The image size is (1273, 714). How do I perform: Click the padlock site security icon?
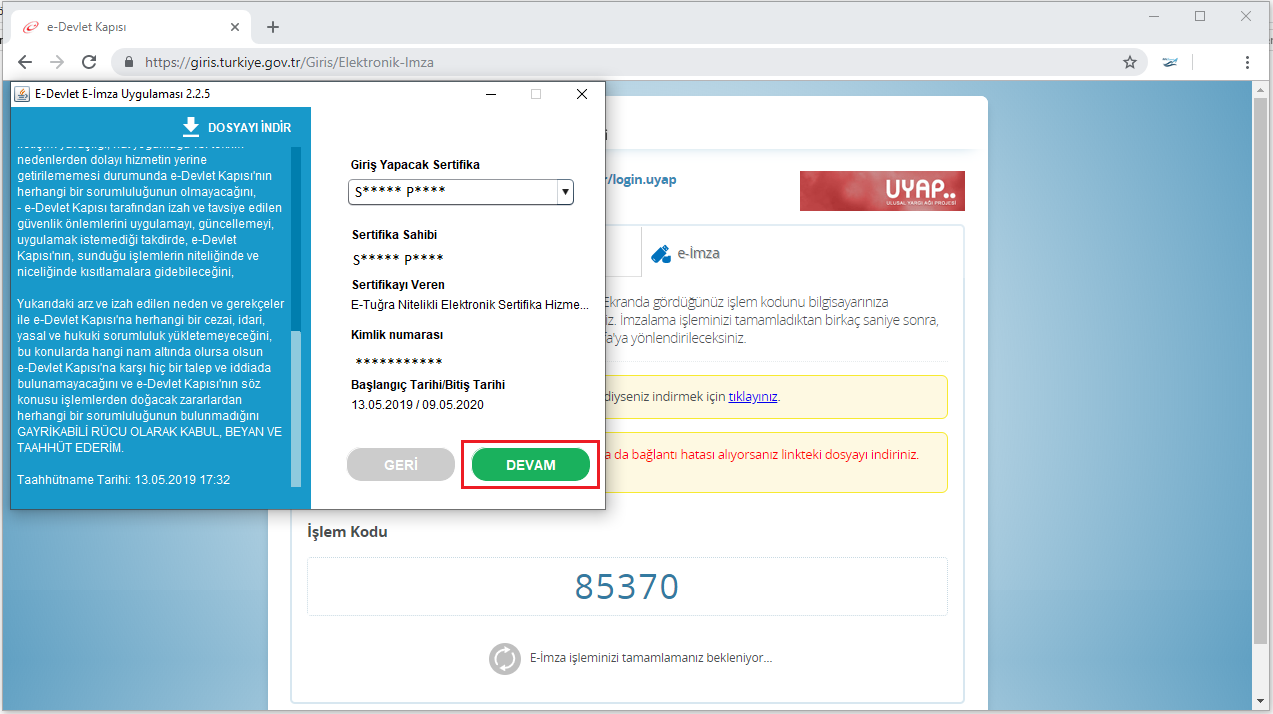point(129,62)
